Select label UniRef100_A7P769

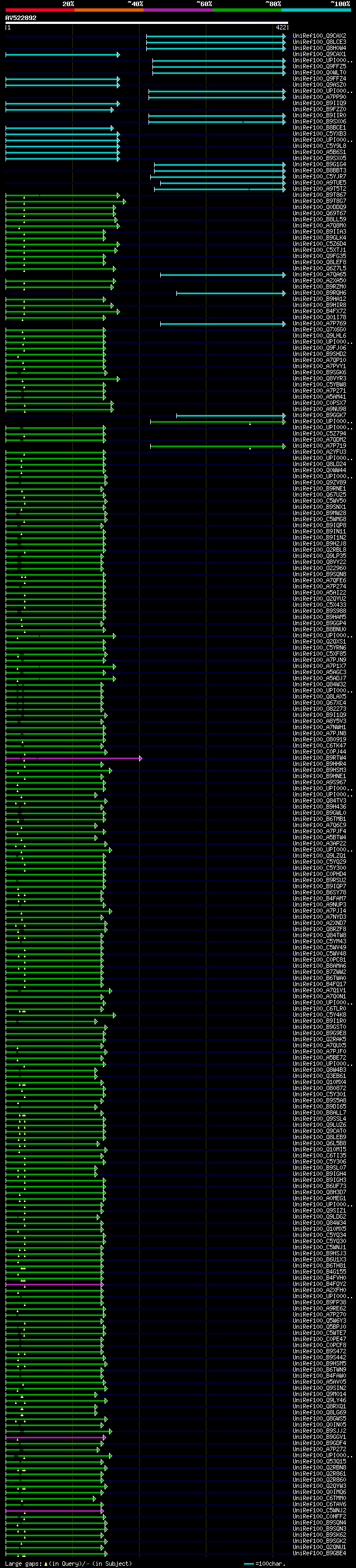click(x=319, y=323)
